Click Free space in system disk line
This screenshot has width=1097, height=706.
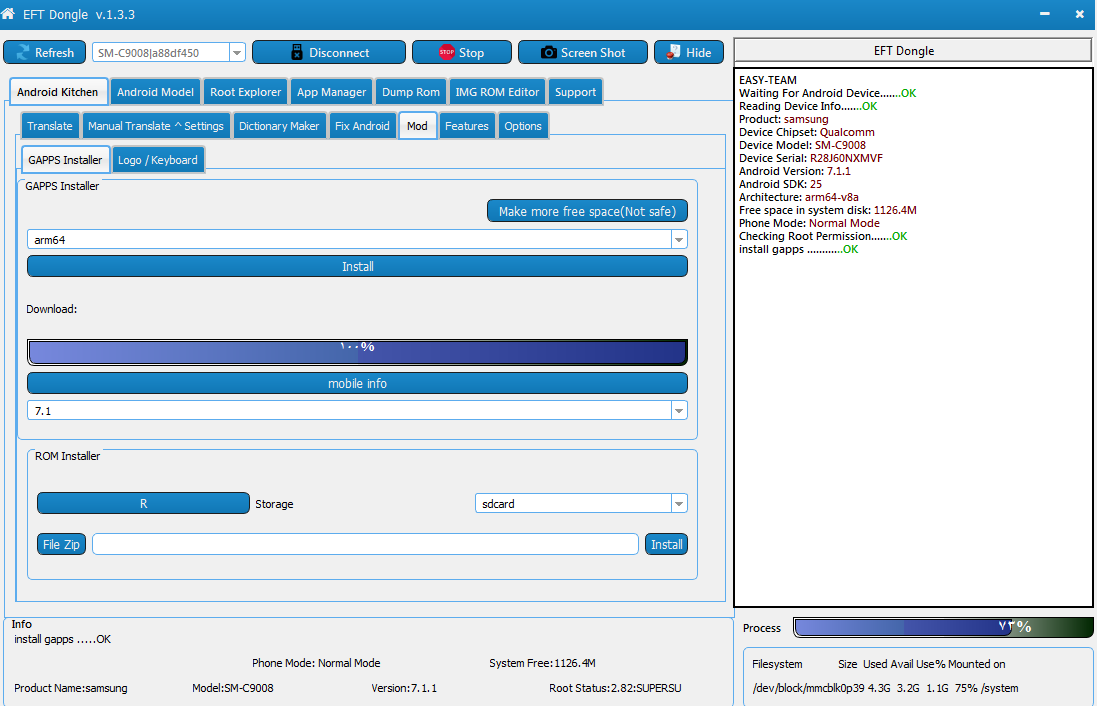click(x=828, y=210)
